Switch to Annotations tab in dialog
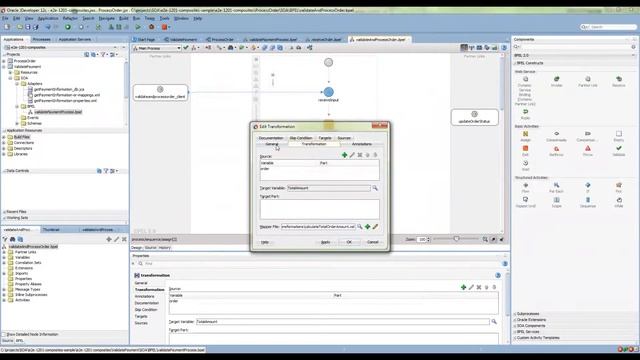Screen dimensions: 640x360 362,144
